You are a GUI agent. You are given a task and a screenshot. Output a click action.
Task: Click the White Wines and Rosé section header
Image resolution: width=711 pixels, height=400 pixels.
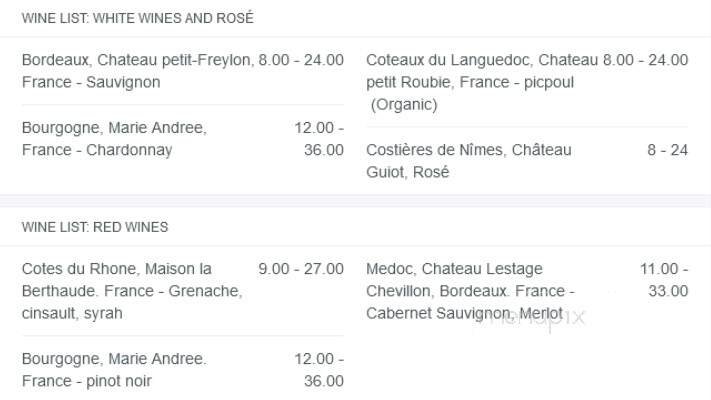point(137,18)
